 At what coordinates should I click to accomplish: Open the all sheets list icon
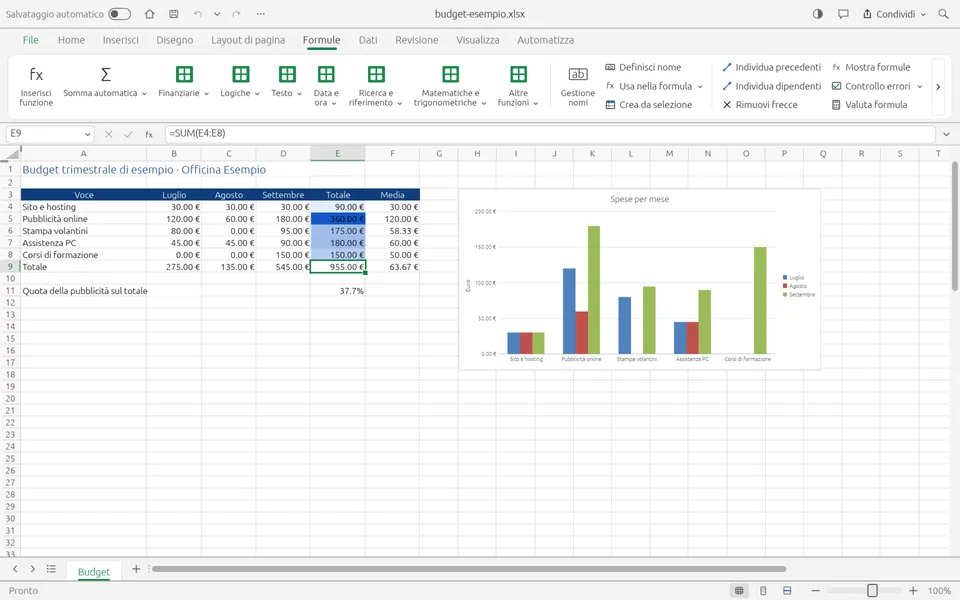pyautogui.click(x=51, y=569)
